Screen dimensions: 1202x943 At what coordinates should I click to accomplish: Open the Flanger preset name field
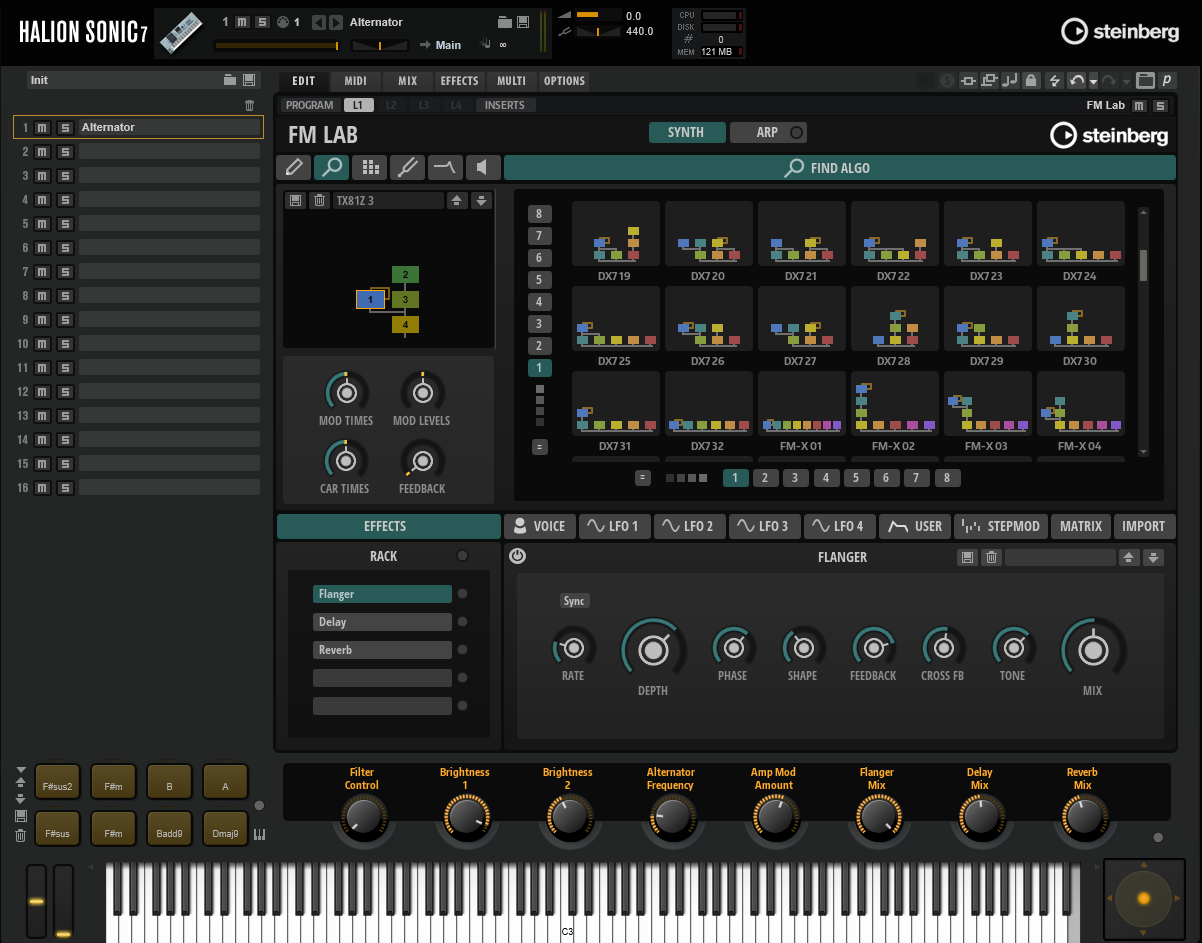[x=1060, y=557]
